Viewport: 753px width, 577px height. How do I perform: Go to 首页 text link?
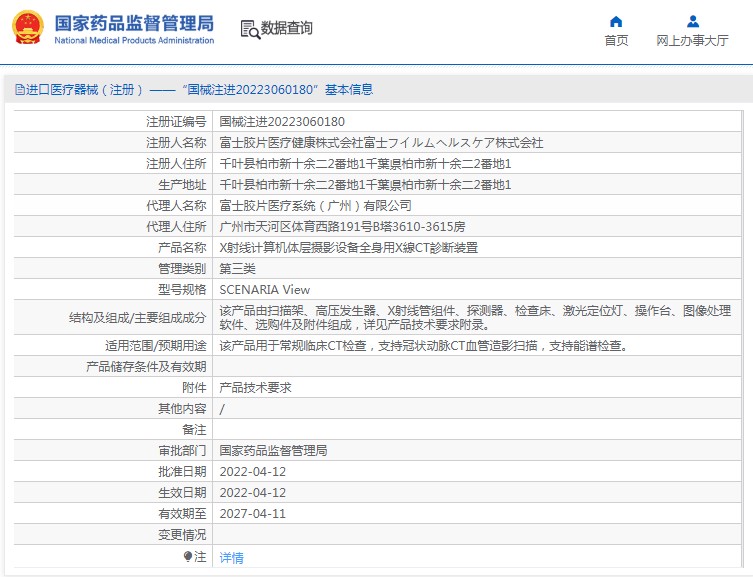click(616, 41)
